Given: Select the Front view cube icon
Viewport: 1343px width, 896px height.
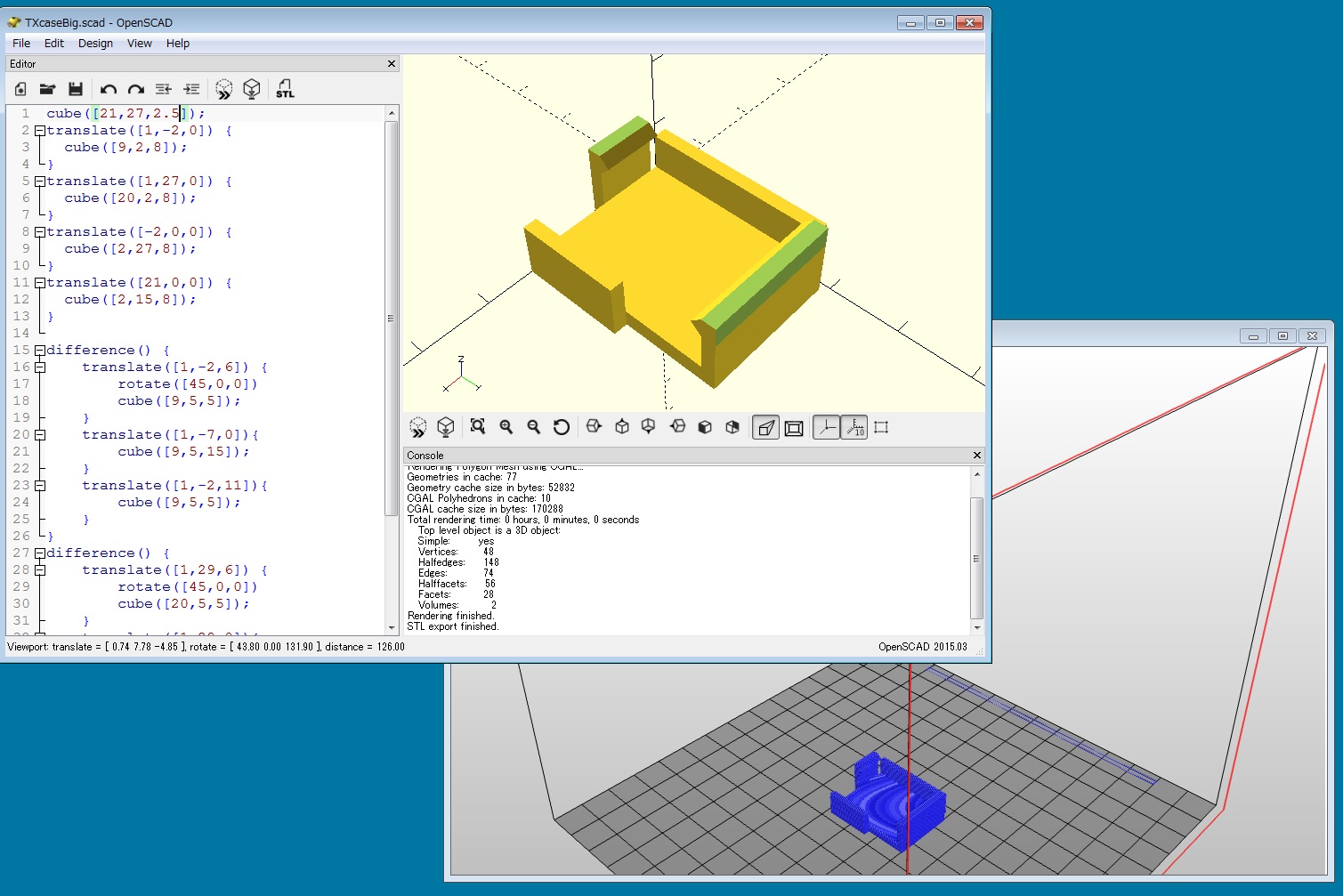Looking at the screenshot, I should coord(705,427).
